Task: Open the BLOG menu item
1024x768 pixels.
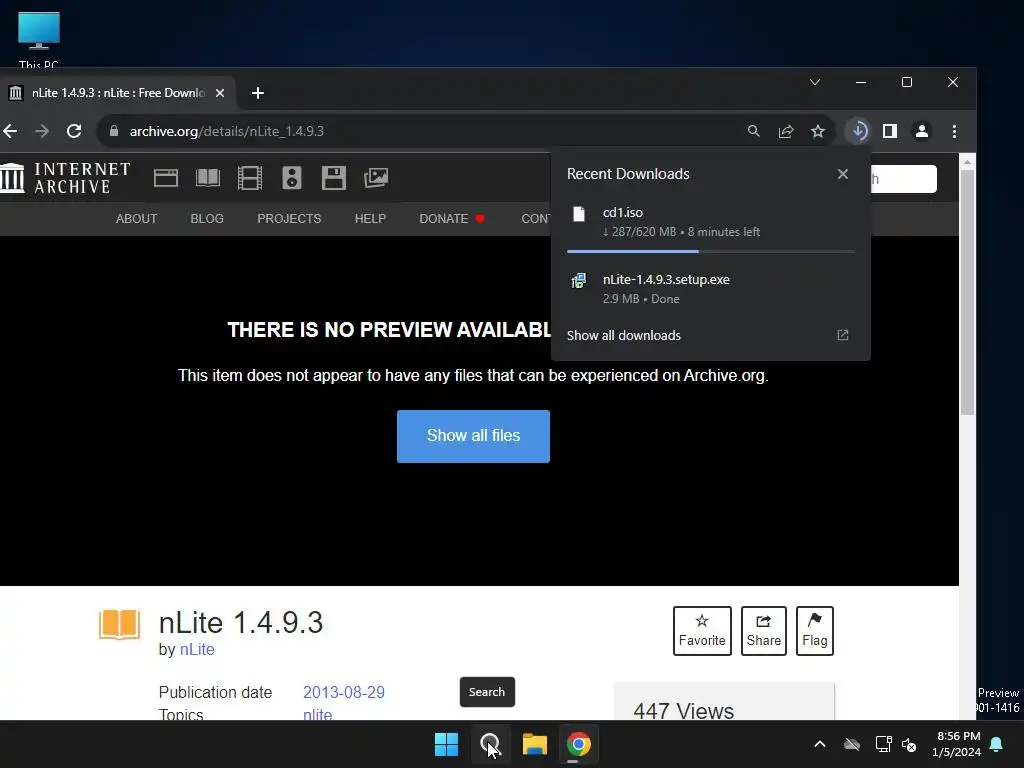Action: tap(207, 219)
